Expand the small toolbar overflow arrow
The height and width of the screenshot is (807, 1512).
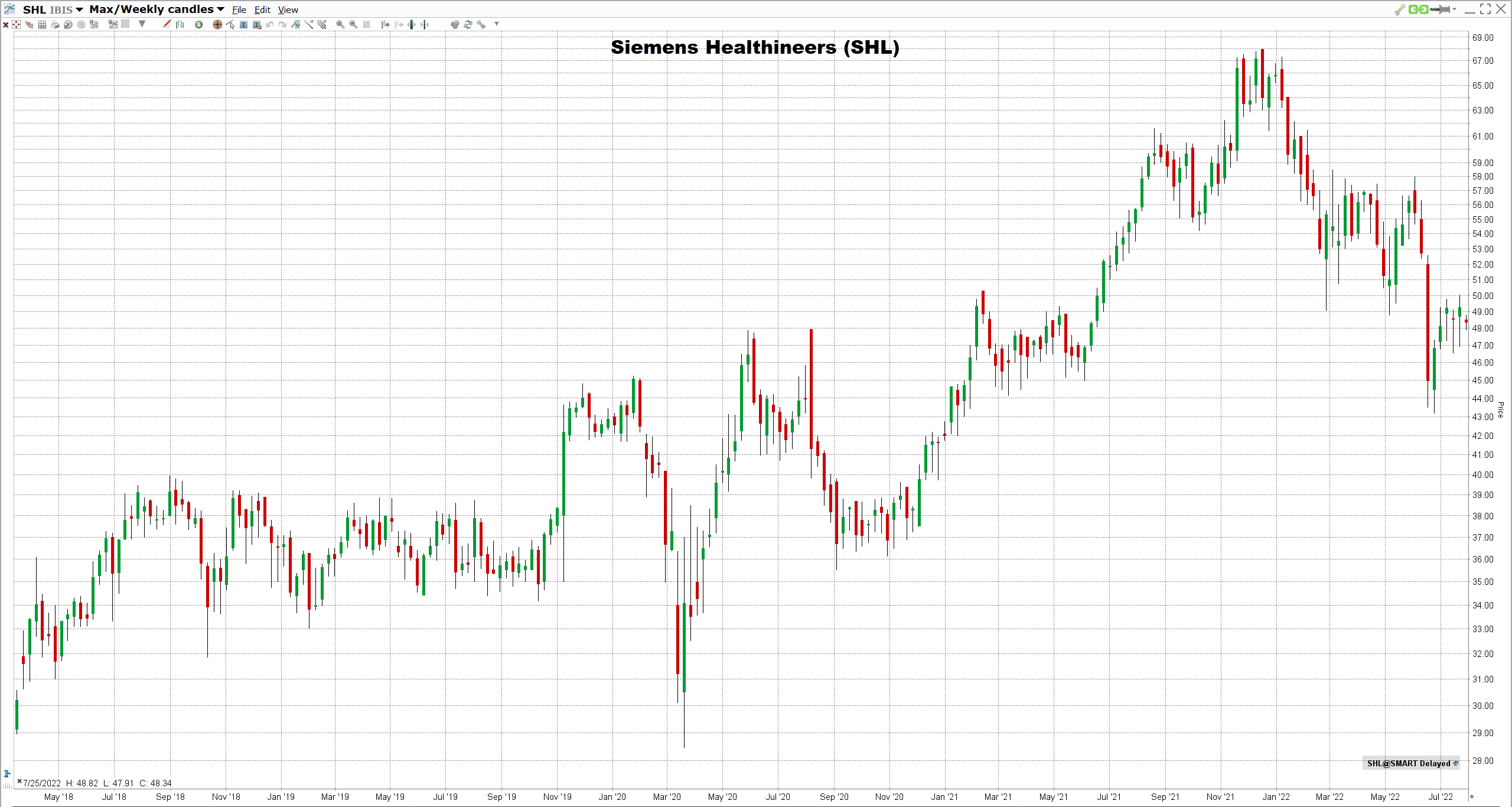(497, 24)
